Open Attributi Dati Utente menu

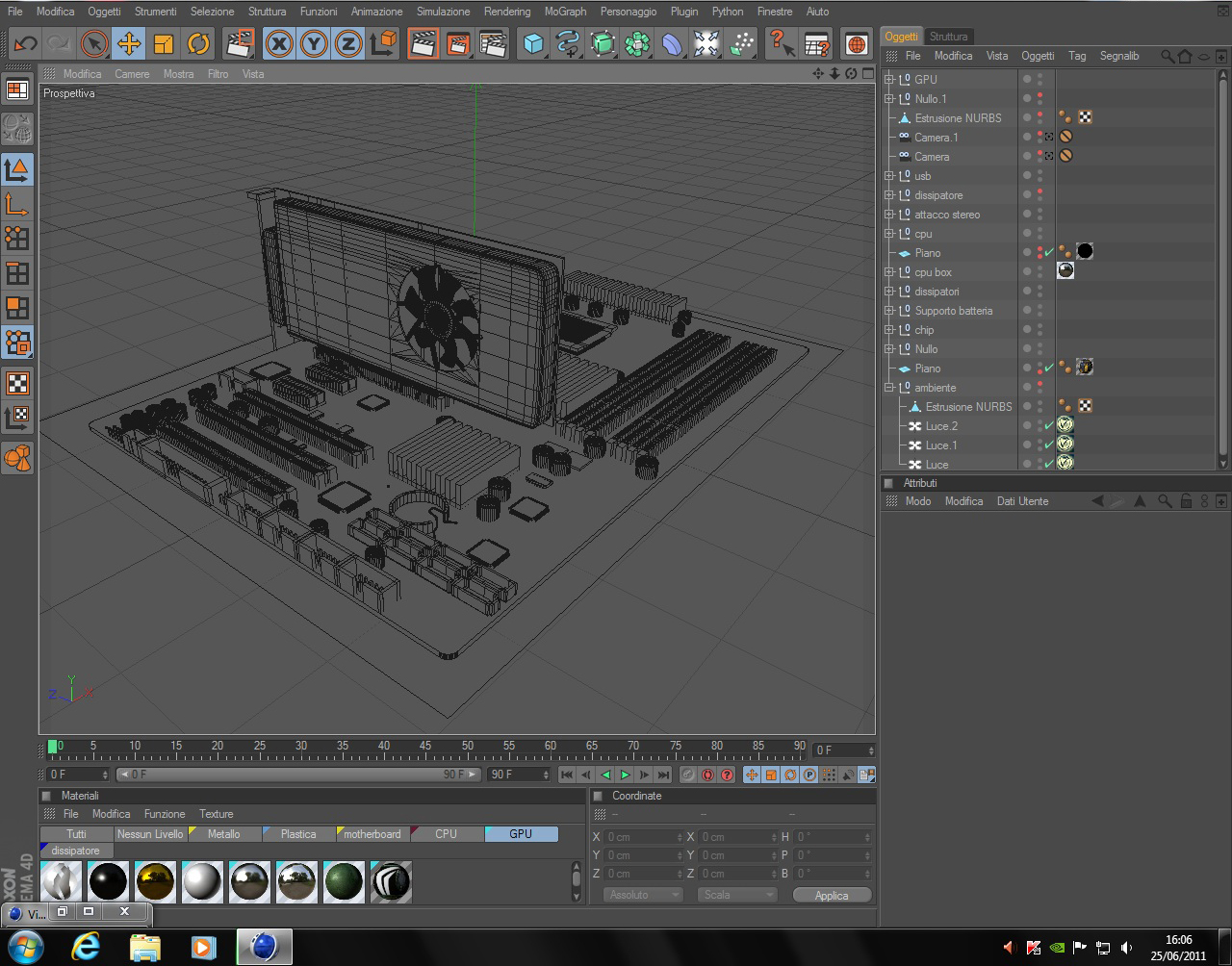pyautogui.click(x=1022, y=501)
